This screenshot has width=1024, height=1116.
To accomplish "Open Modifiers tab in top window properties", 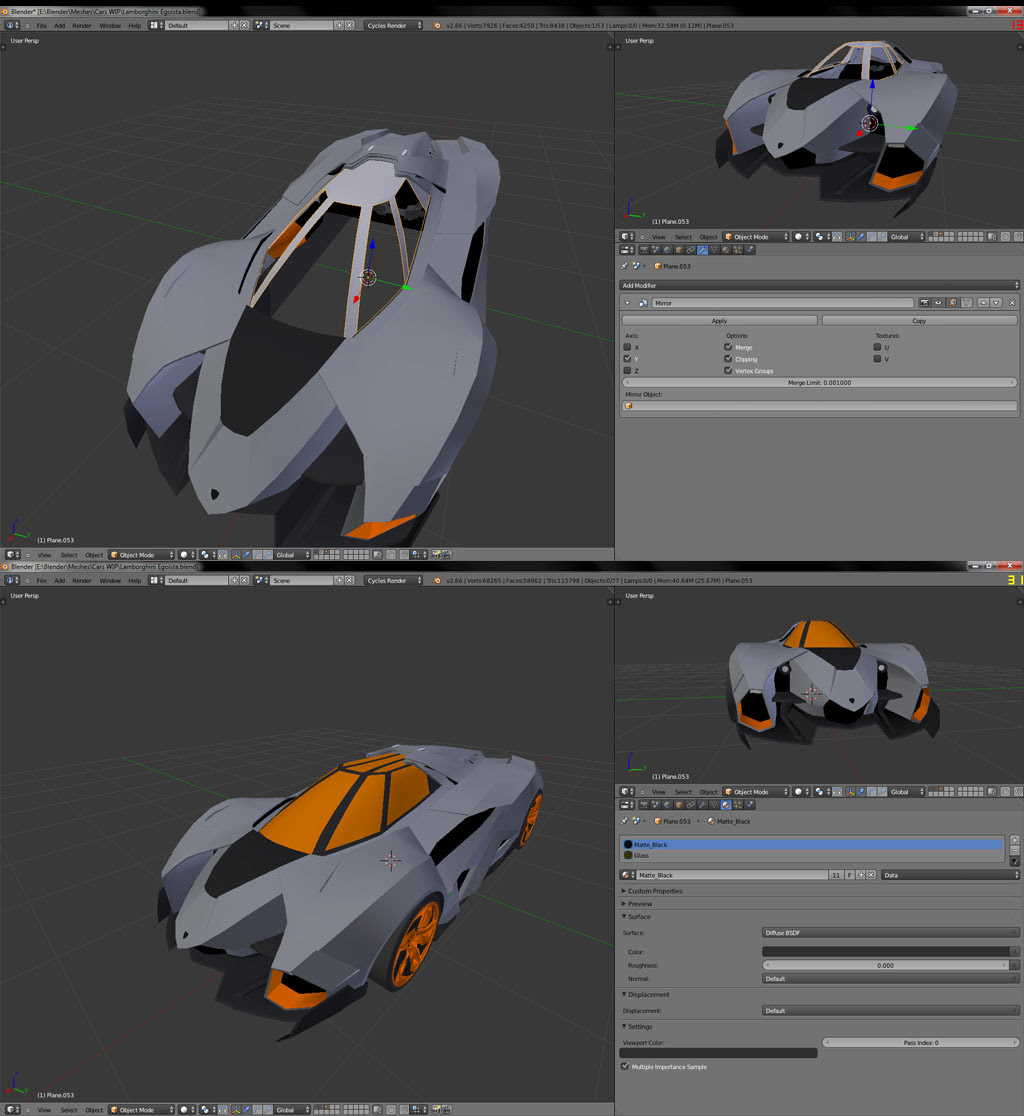I will coord(702,250).
